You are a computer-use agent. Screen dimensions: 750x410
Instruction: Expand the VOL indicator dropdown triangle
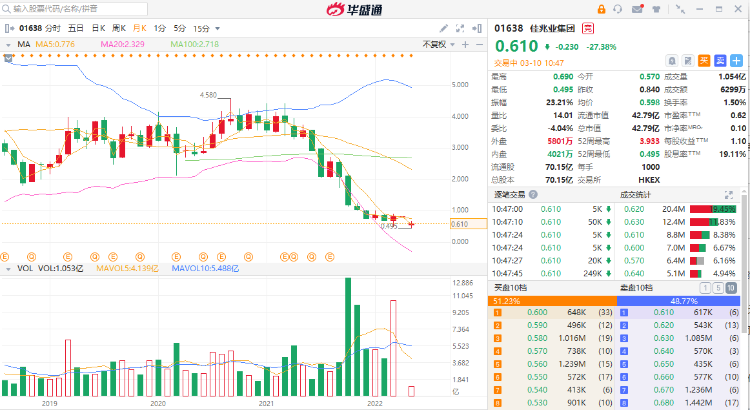pyautogui.click(x=8, y=269)
